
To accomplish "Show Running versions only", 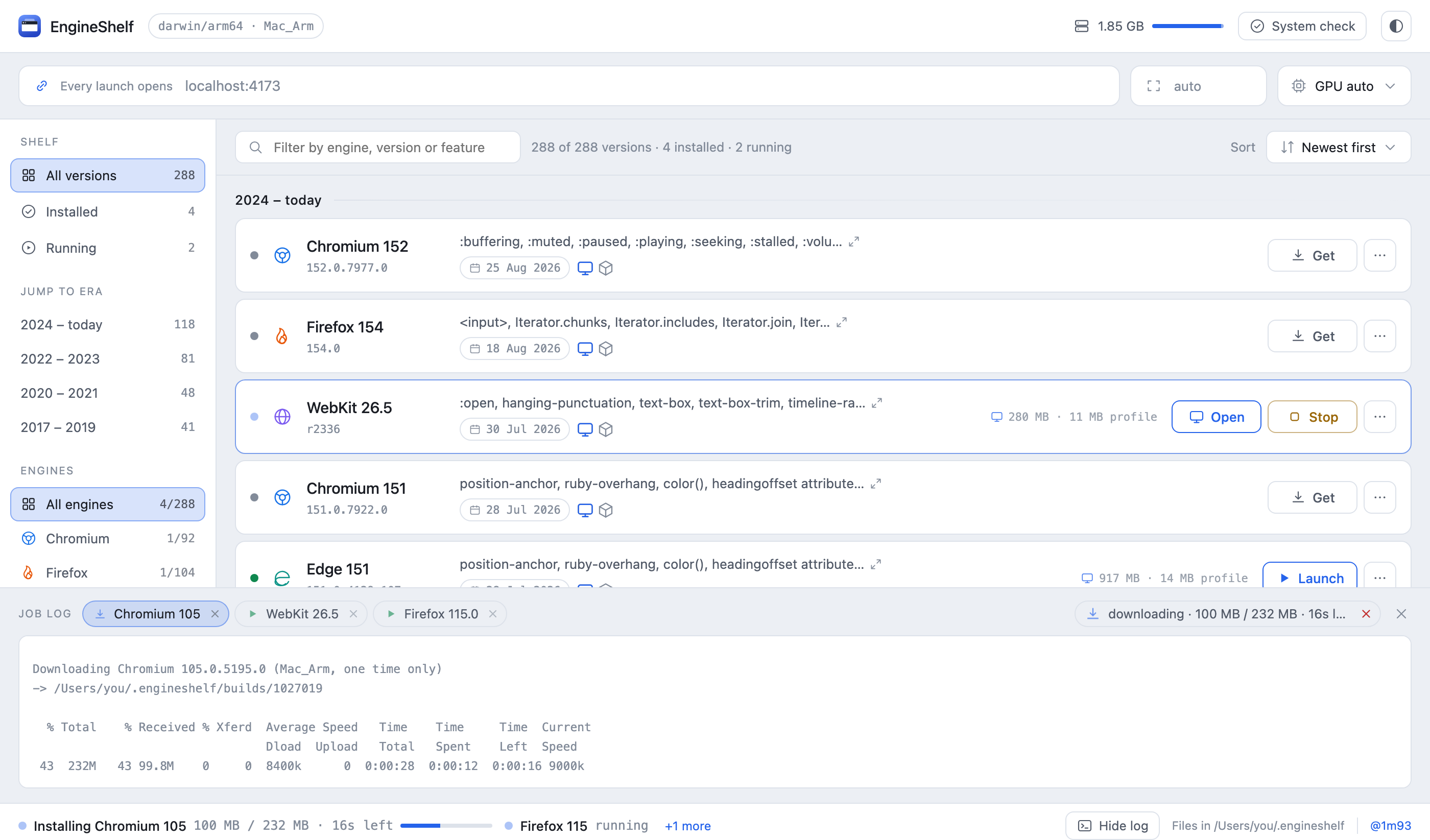I will pos(108,248).
